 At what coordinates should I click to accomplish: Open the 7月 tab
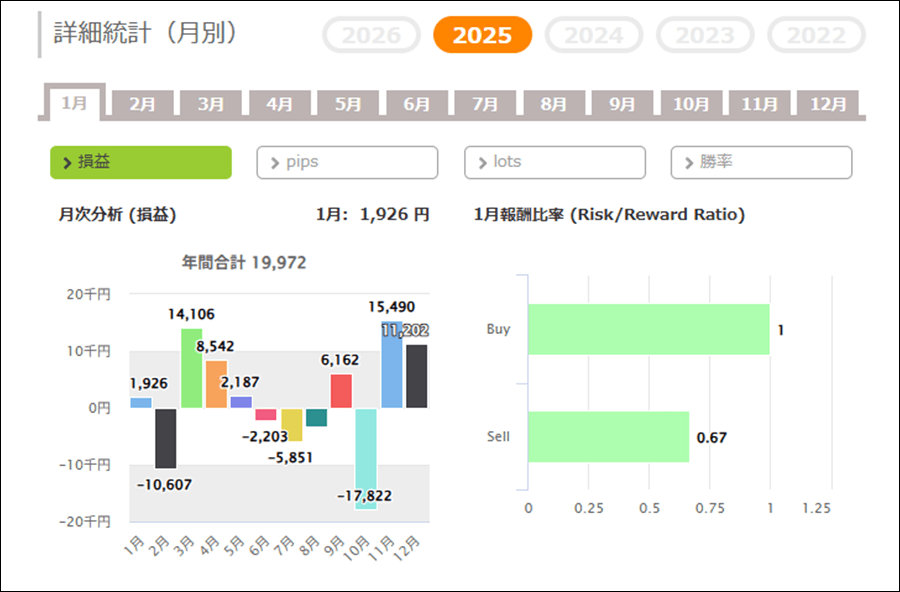485,104
